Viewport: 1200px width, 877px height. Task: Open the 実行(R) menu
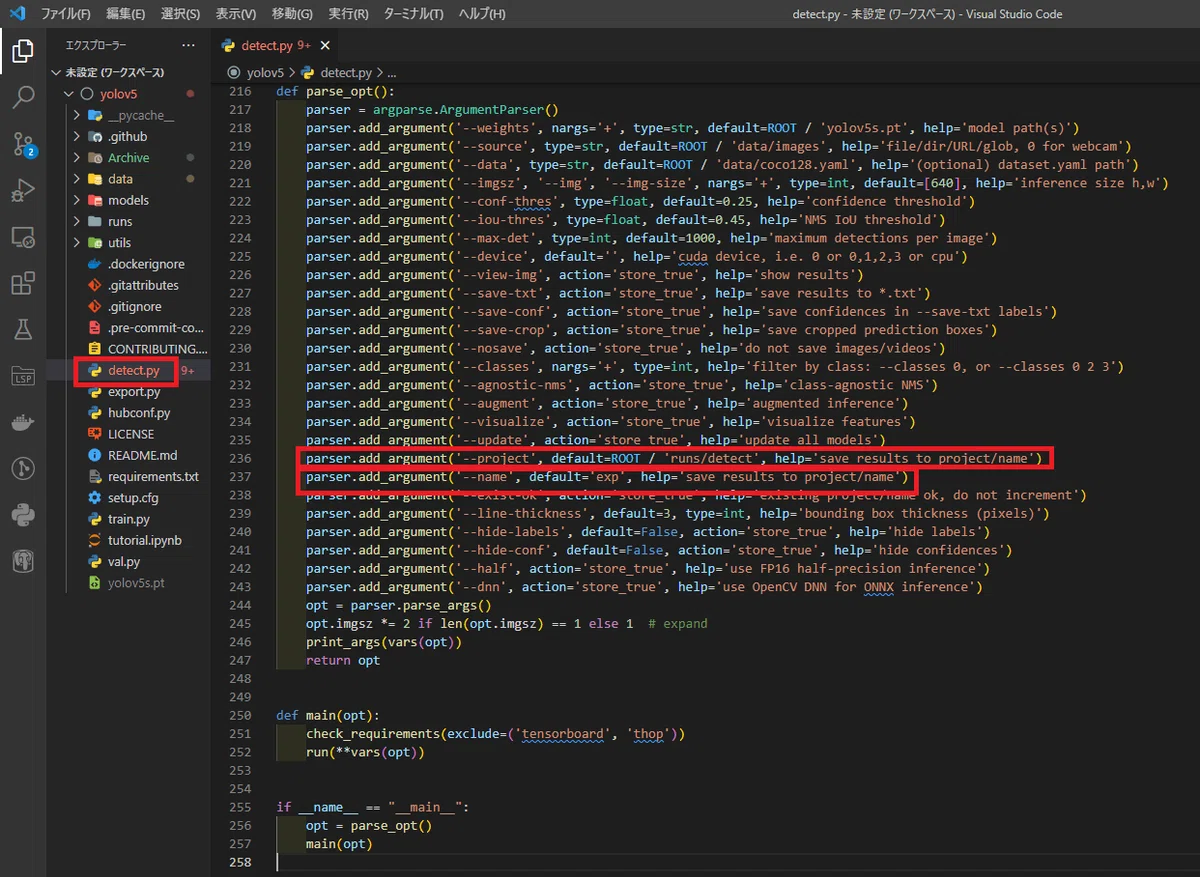pos(348,14)
